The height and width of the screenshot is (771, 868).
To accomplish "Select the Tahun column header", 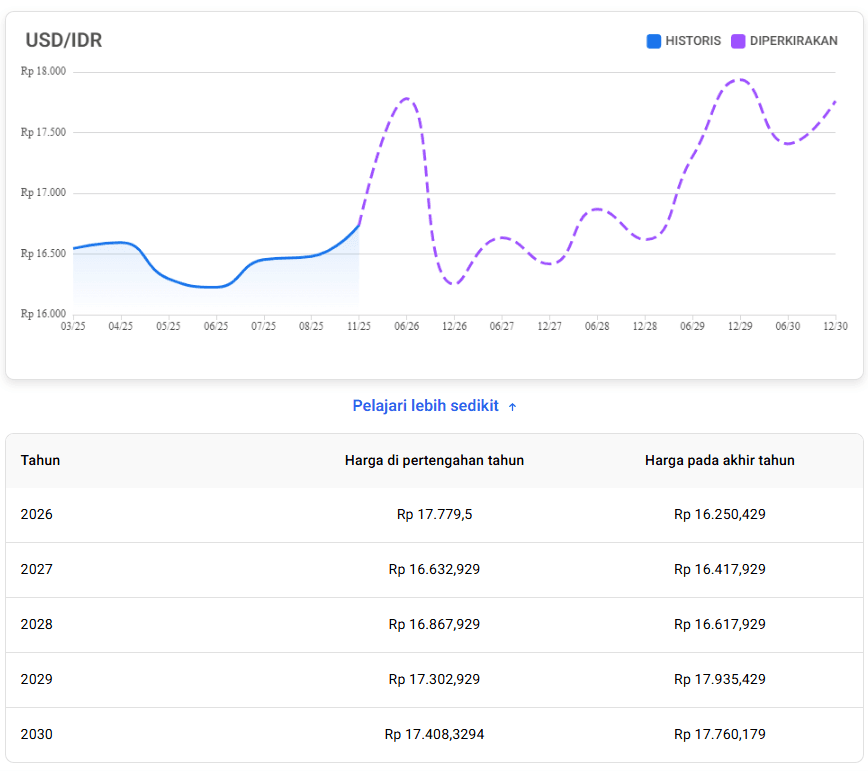I will click(39, 460).
